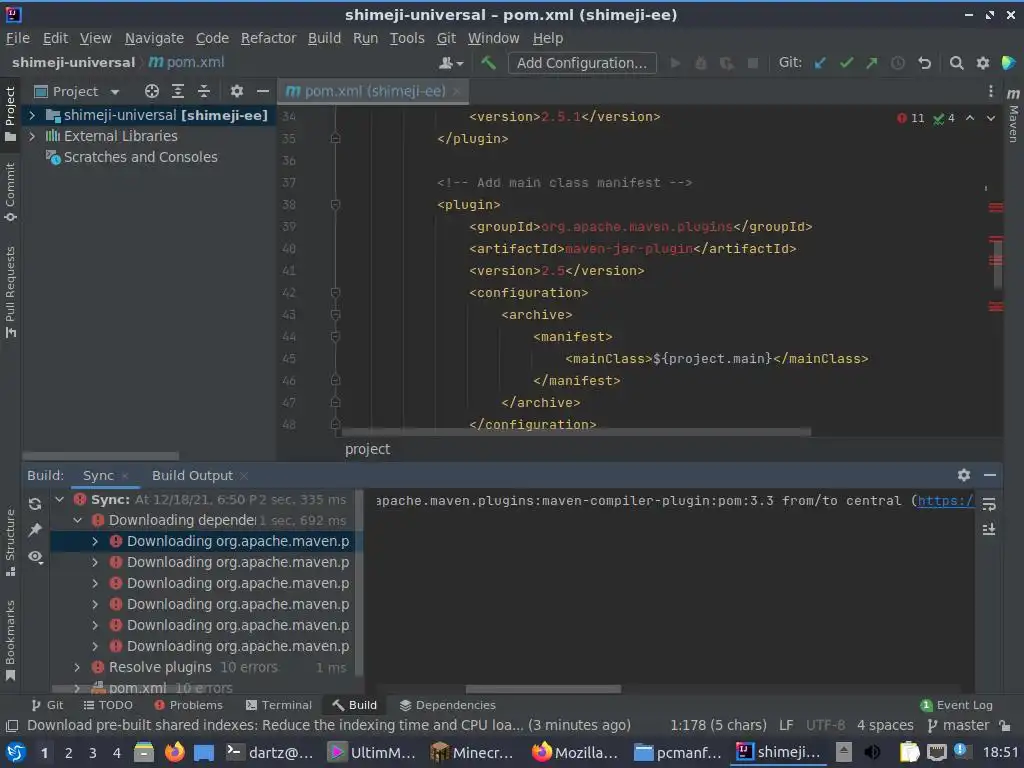1024x768 pixels.
Task: Hide the Project panel with minus icon
Action: (263, 91)
